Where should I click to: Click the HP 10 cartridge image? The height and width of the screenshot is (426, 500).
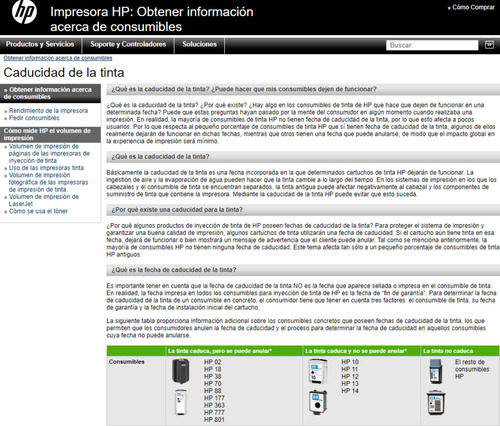click(317, 371)
